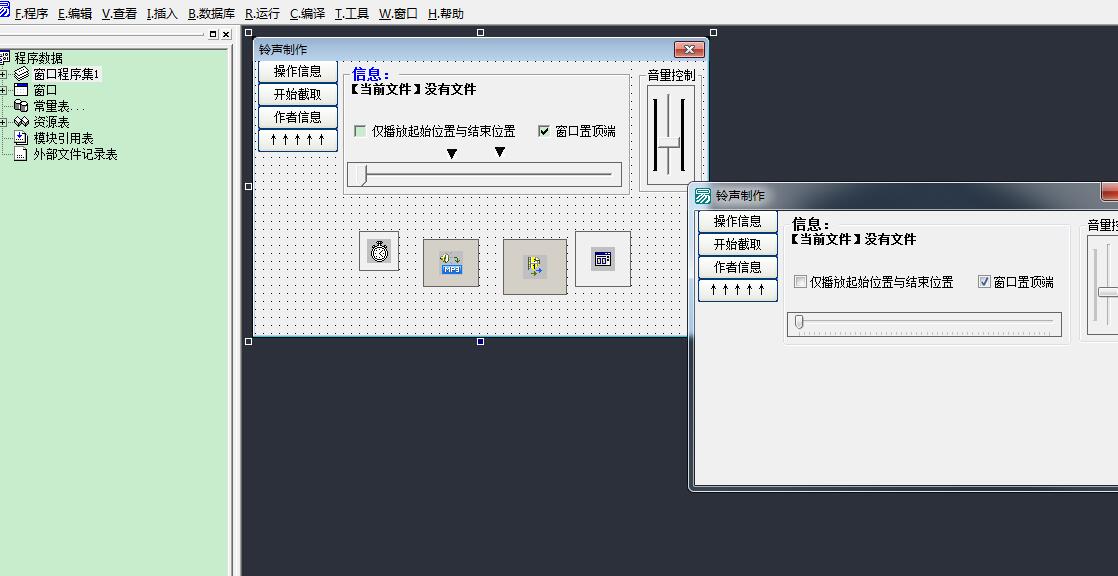Click 开始截取 button in designer window
This screenshot has width=1118, height=576.
[x=298, y=94]
